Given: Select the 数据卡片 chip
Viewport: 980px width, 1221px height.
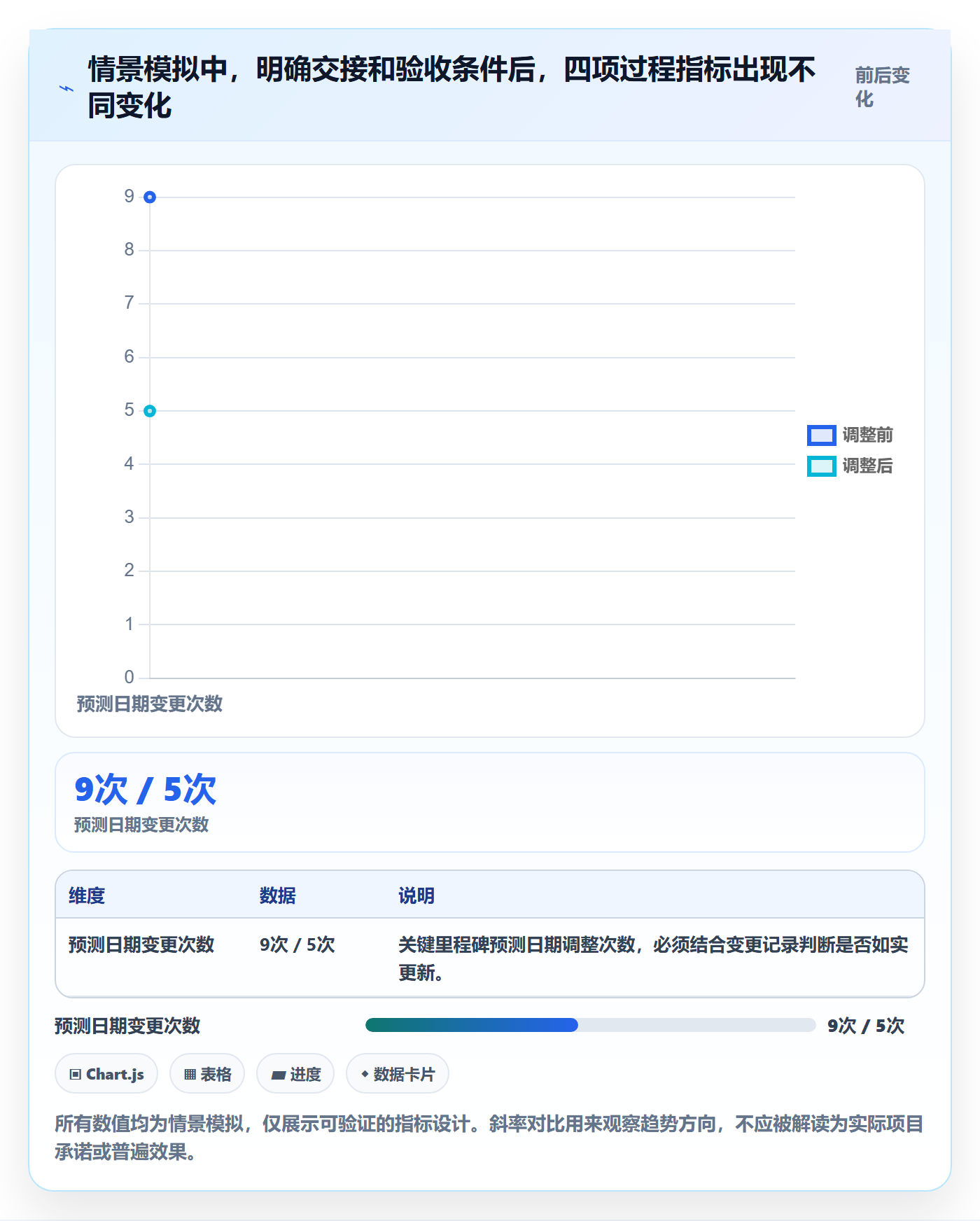Looking at the screenshot, I should 398,1073.
